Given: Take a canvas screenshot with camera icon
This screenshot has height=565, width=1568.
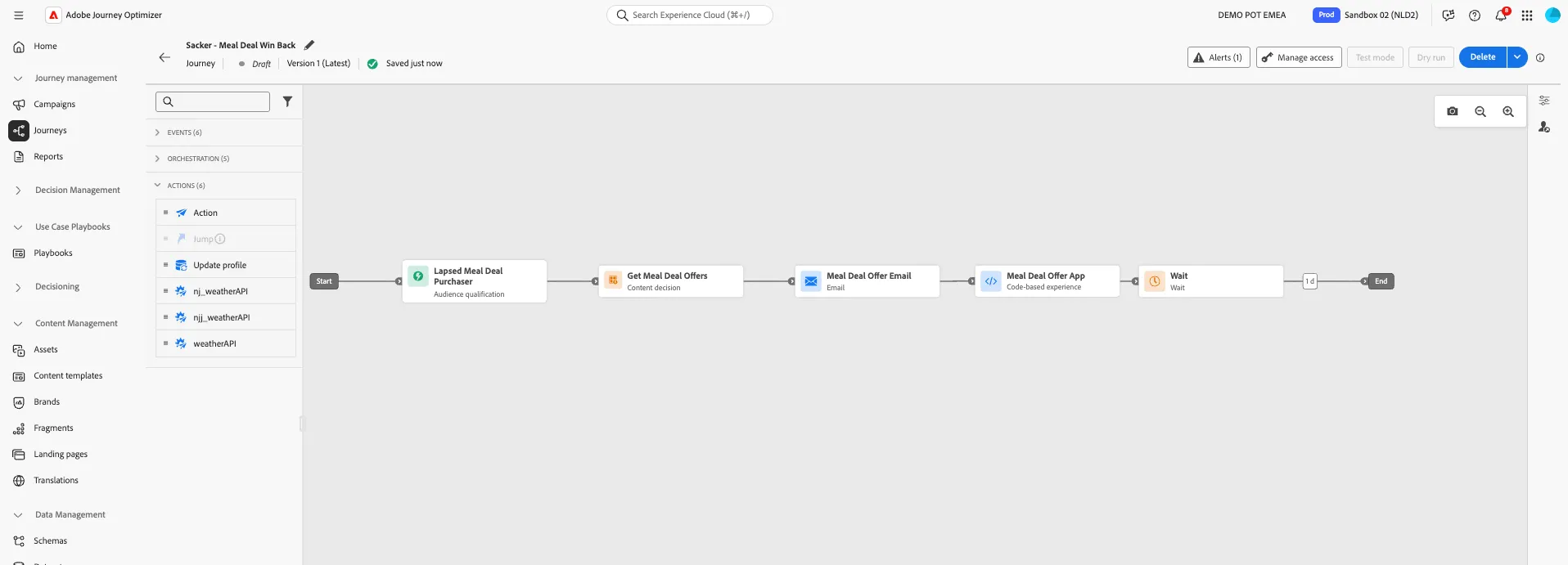Looking at the screenshot, I should point(1453,111).
